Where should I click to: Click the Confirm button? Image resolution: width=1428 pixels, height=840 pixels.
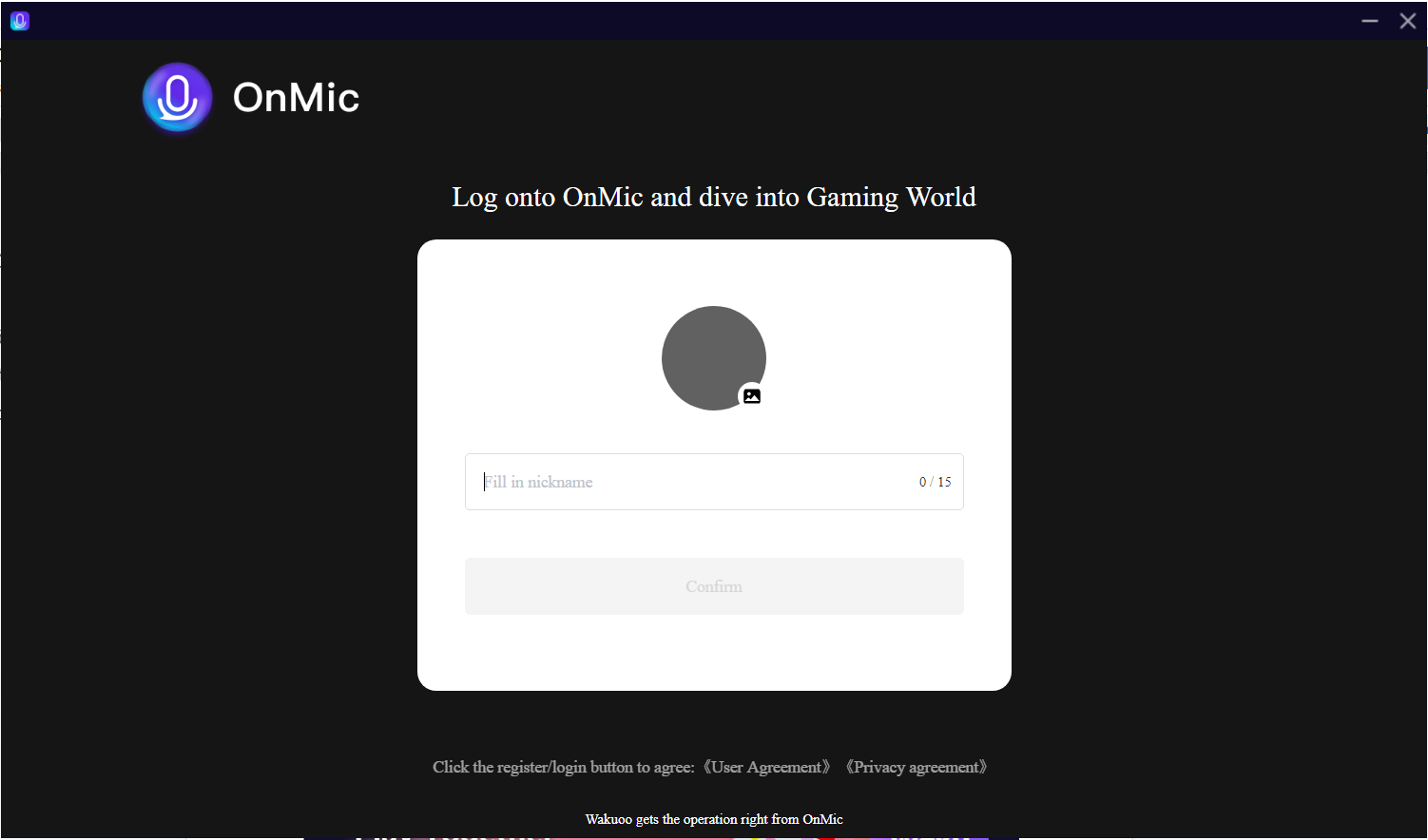pyautogui.click(x=714, y=586)
